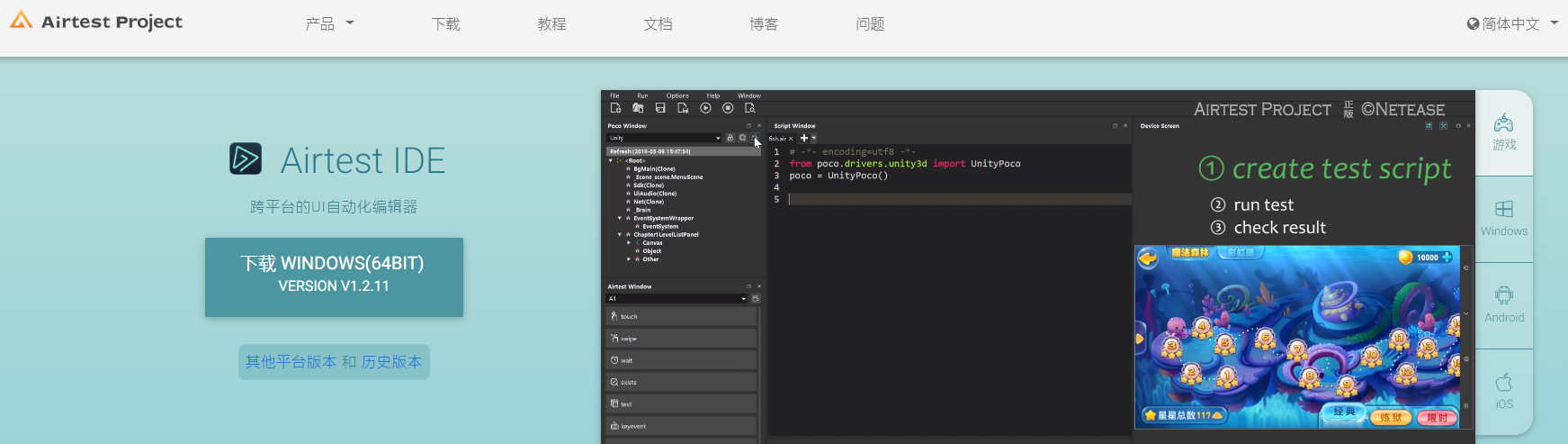Viewport: 1568px width, 444px height.
Task: Collapse the EventSystemWrapper node
Action: 620,218
